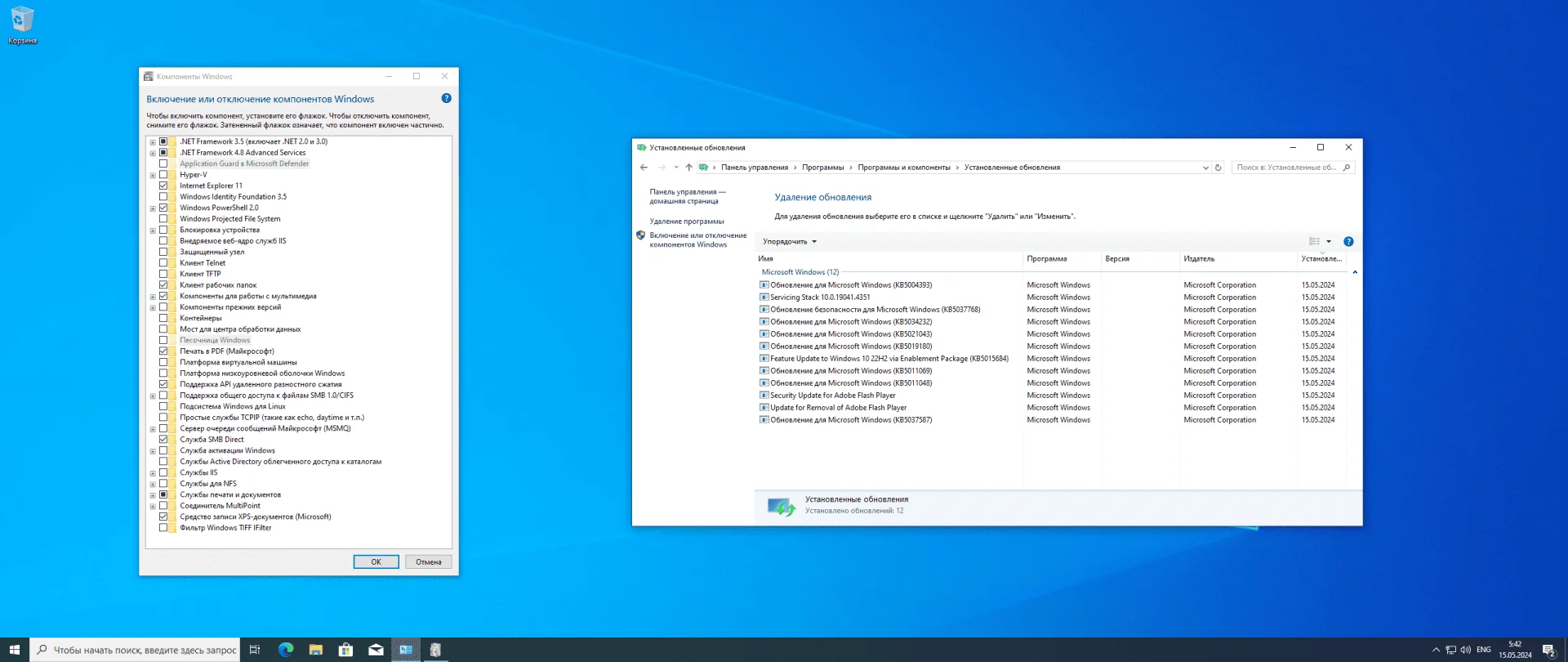Image resolution: width=1568 pixels, height=662 pixels.
Task: Click the help icon in Installed Updates
Action: click(x=1348, y=241)
